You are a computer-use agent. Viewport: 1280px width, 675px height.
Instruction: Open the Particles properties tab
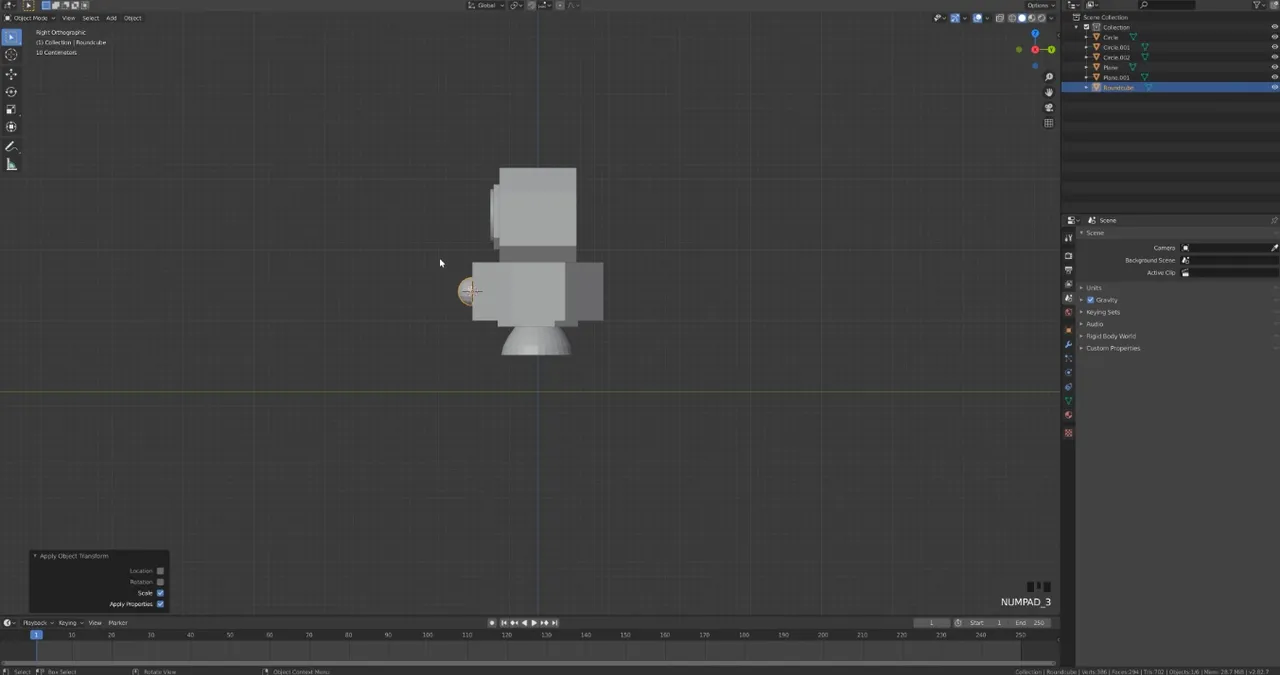click(x=1068, y=358)
